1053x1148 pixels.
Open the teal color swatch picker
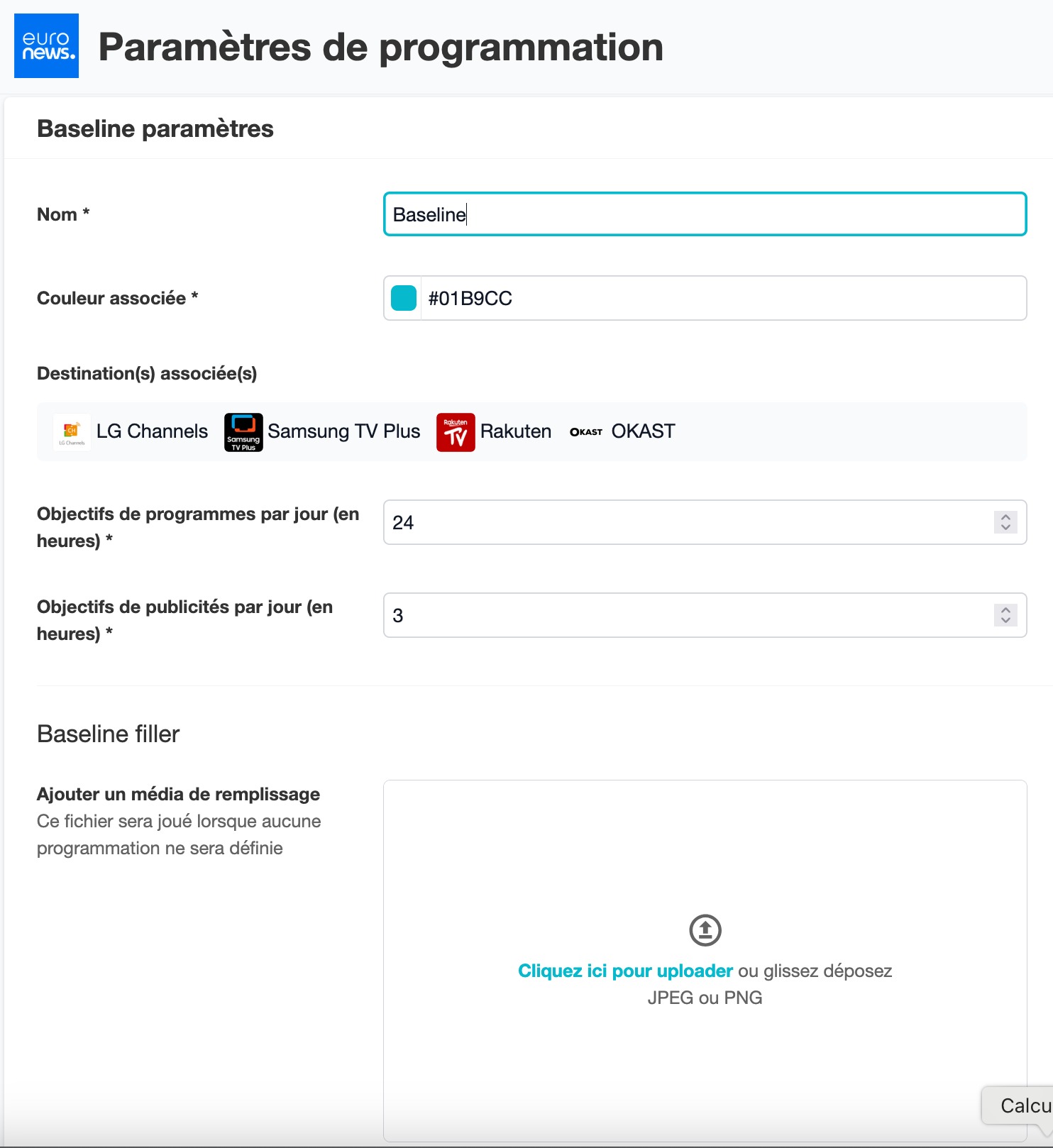[x=404, y=298]
